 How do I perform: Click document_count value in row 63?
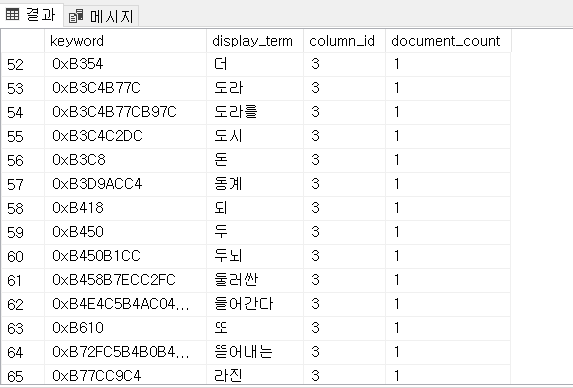(448, 328)
